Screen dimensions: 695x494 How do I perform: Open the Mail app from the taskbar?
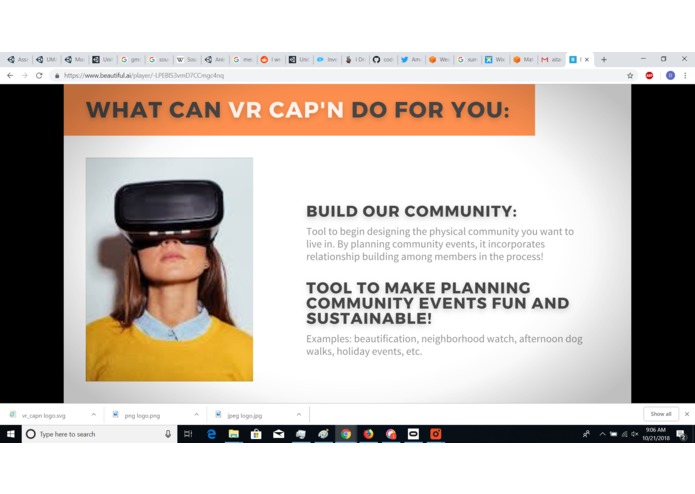pyautogui.click(x=278, y=434)
